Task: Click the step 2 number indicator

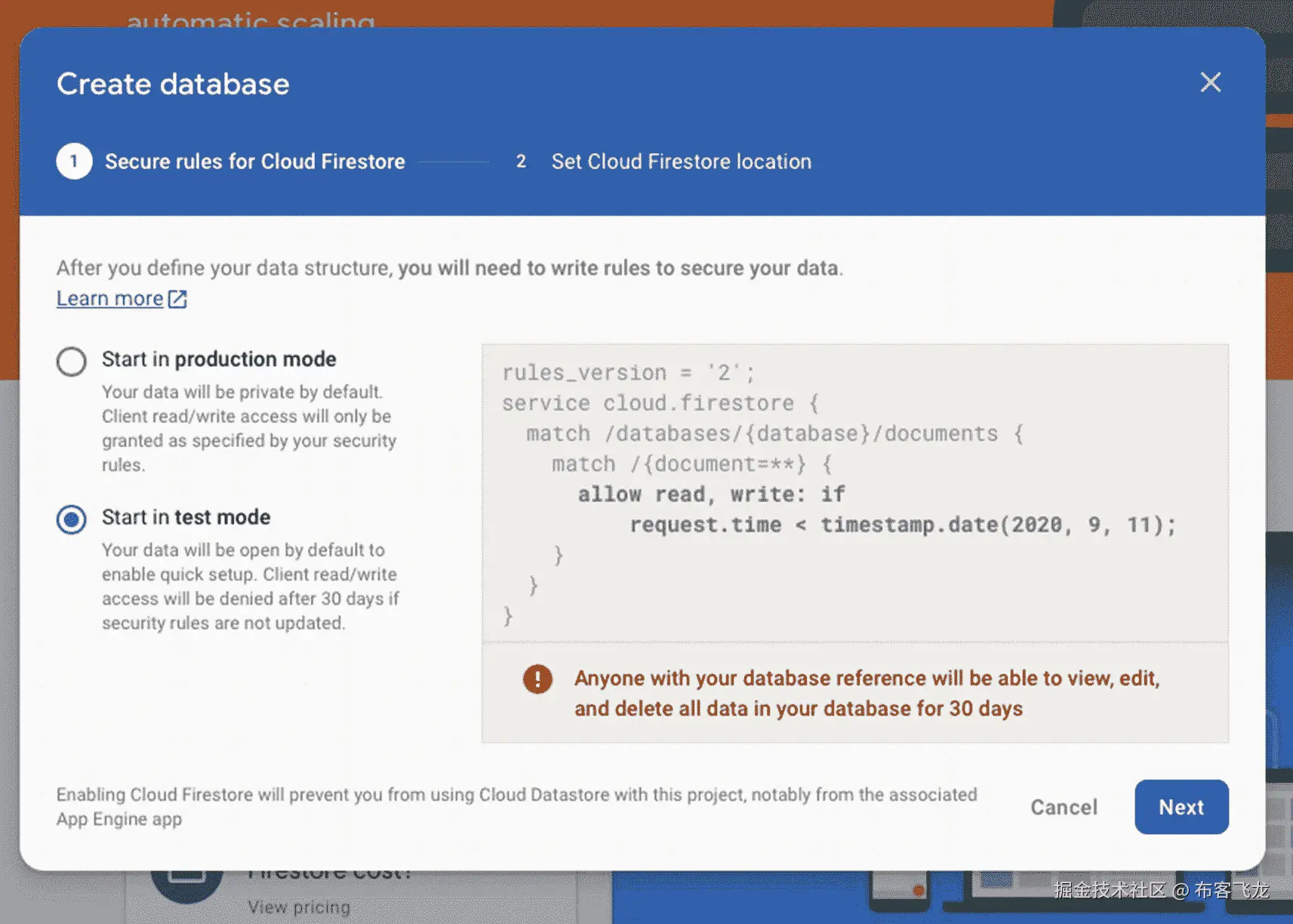Action: tap(521, 161)
